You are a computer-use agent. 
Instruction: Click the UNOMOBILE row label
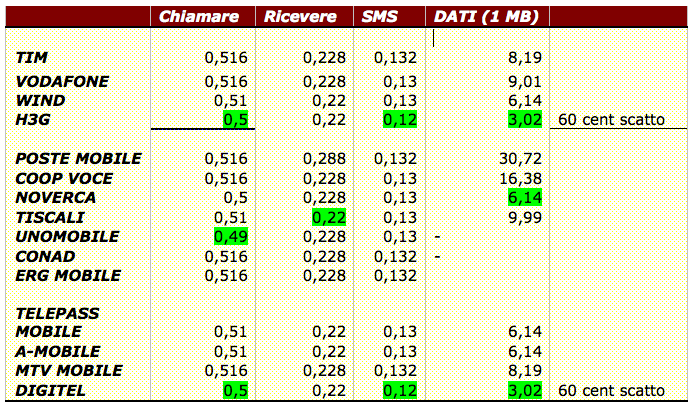tap(67, 237)
